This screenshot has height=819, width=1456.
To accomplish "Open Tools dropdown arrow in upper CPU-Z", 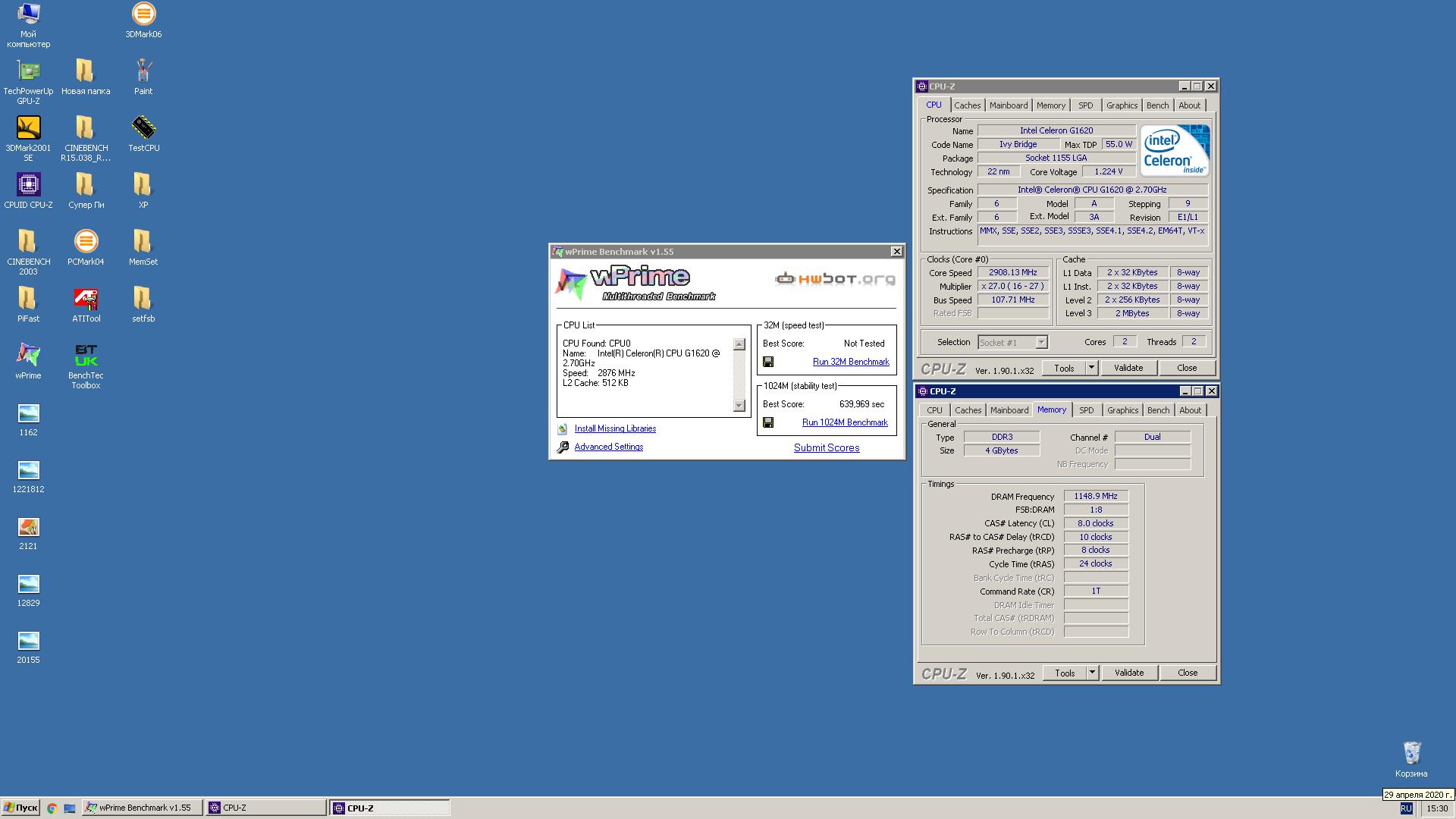I will pos(1091,368).
